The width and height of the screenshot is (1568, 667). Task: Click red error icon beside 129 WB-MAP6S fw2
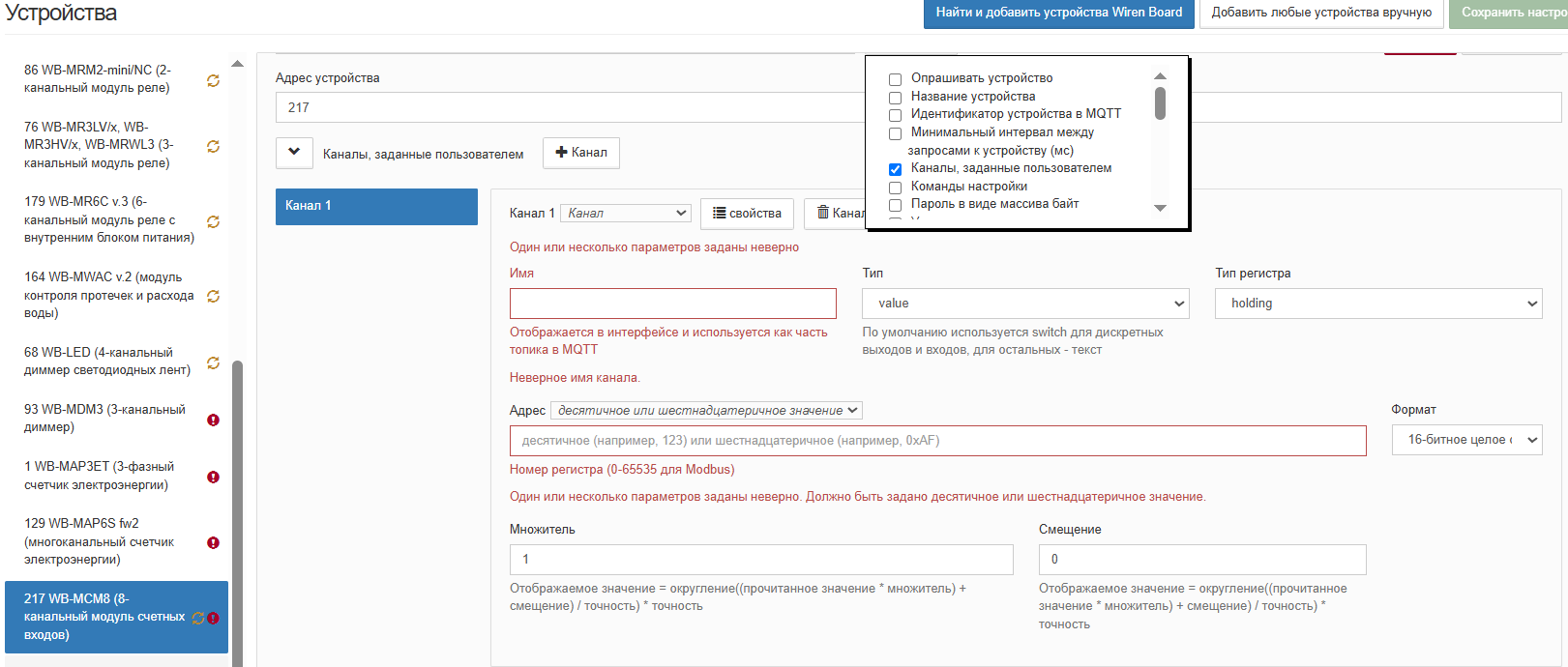(213, 543)
